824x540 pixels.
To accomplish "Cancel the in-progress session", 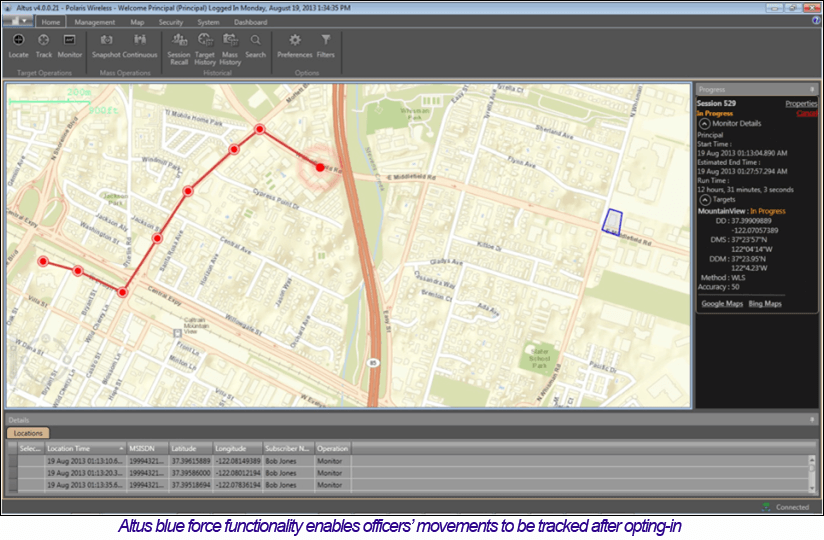I will [807, 113].
